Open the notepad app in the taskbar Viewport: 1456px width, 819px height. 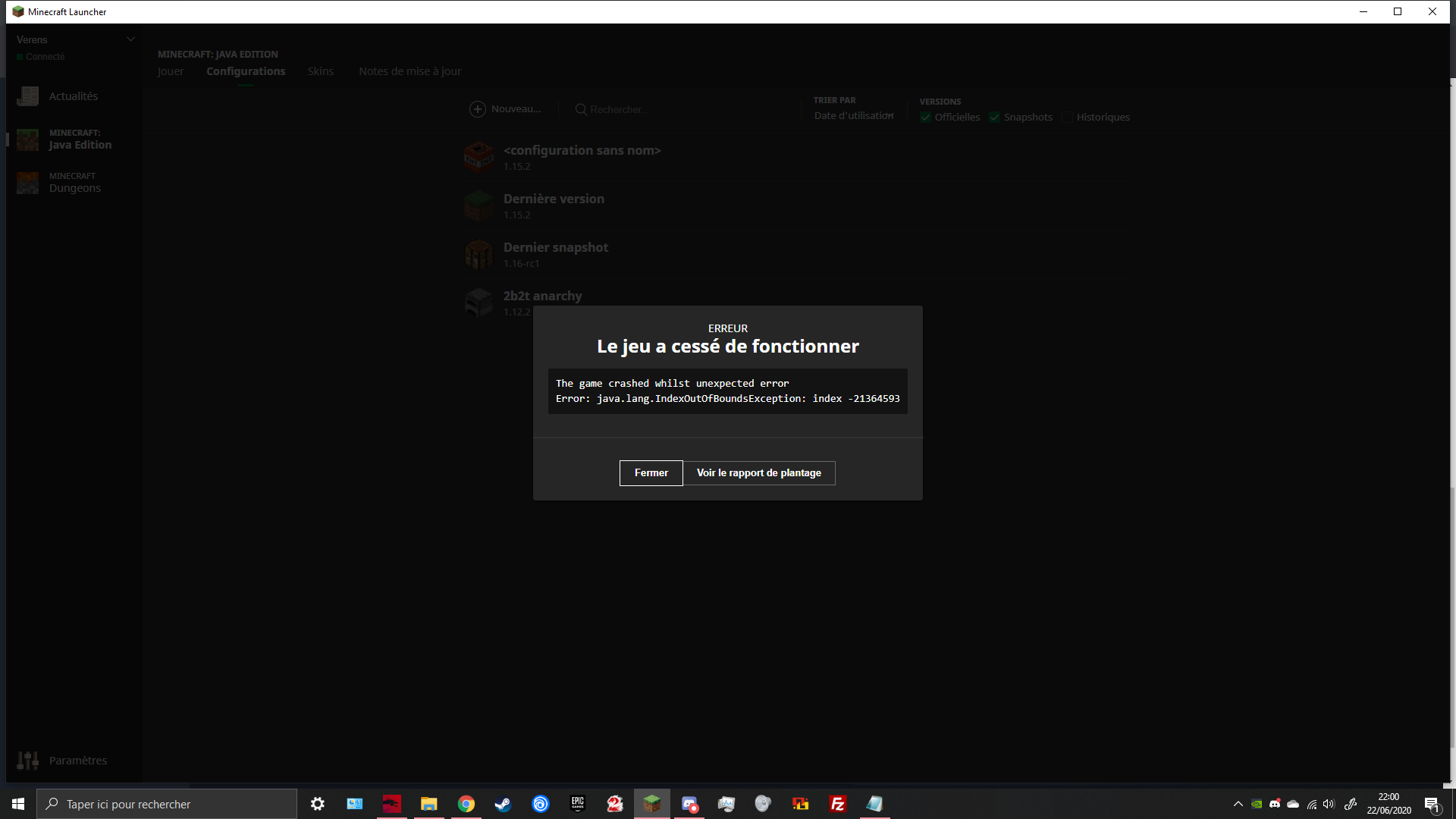[875, 804]
